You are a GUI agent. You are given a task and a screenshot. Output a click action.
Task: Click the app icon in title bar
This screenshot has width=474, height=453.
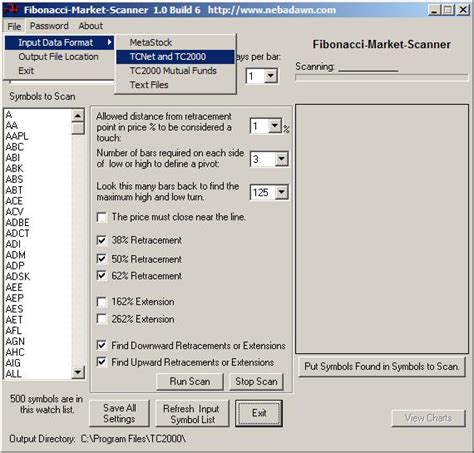11,9
